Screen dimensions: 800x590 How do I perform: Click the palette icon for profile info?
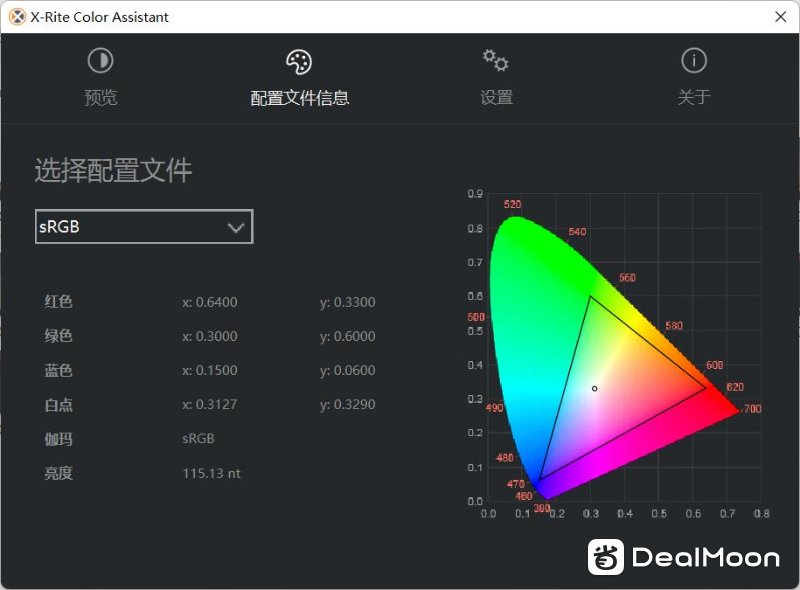299,62
